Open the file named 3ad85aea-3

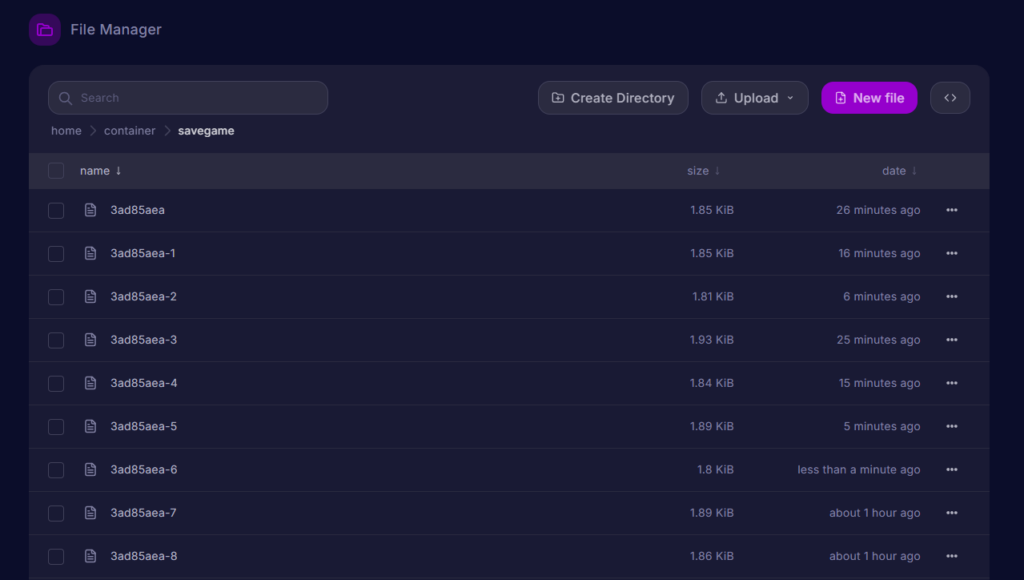(144, 340)
